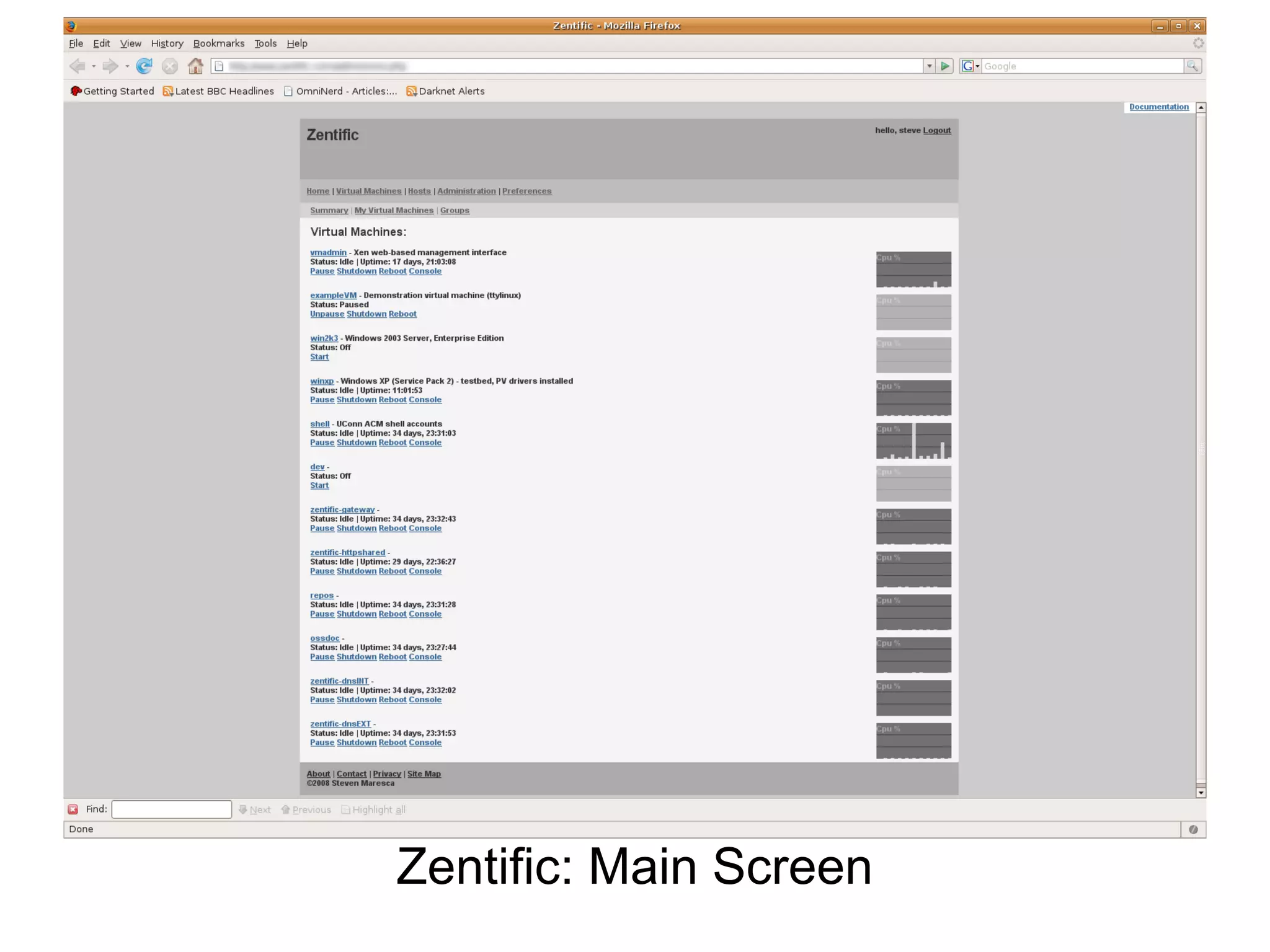Click the Privacy footer link
Image resolution: width=1270 pixels, height=952 pixels.
(387, 773)
